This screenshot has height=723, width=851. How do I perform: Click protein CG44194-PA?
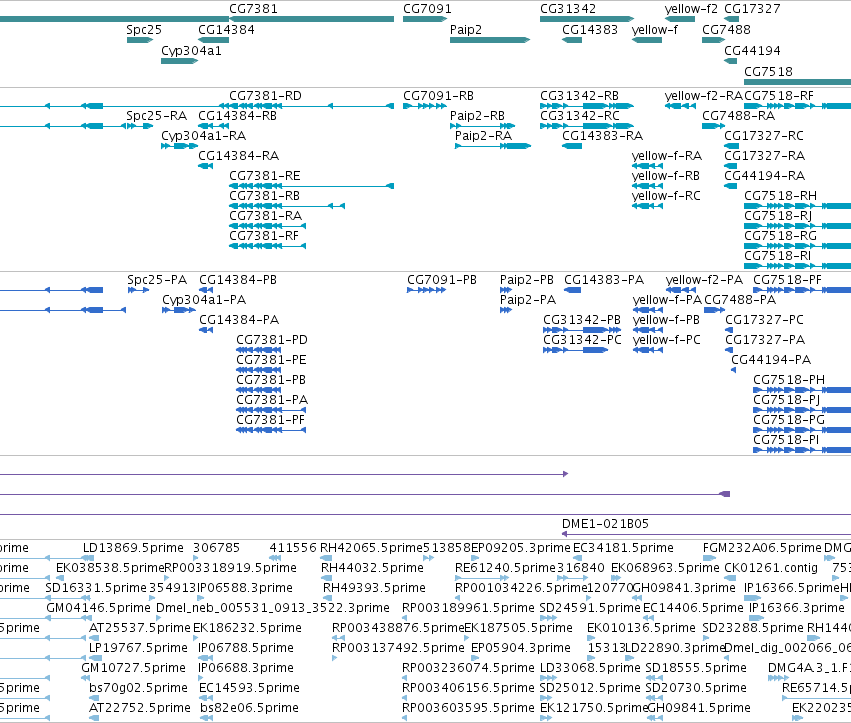tap(734, 370)
